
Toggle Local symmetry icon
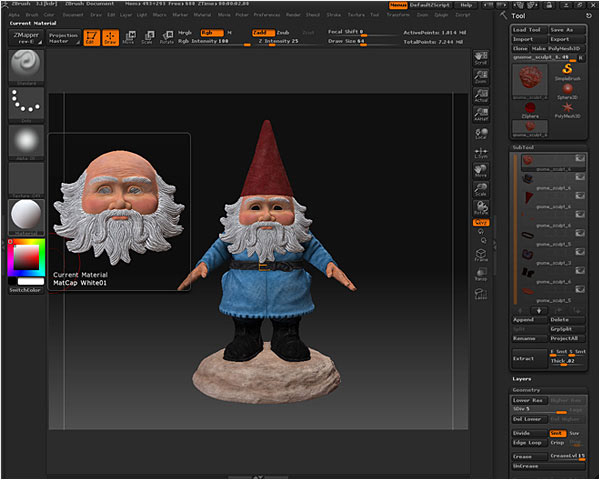pyautogui.click(x=481, y=133)
